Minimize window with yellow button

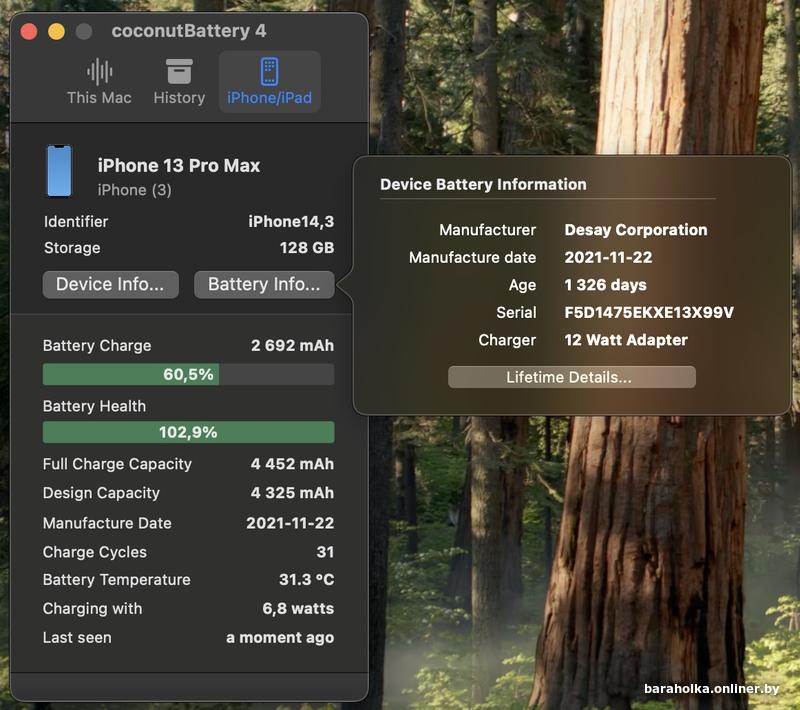[57, 31]
